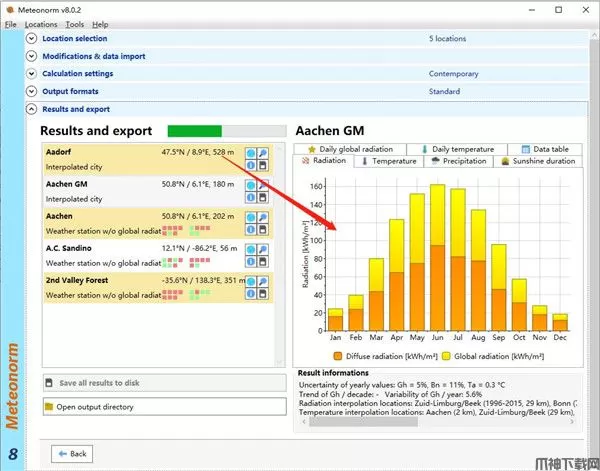
Task: Click the info icon in Aadorf row
Action: tap(252, 166)
